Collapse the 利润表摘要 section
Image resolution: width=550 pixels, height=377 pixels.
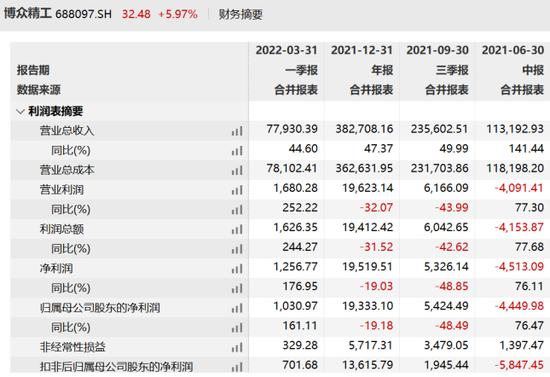pyautogui.click(x=20, y=112)
